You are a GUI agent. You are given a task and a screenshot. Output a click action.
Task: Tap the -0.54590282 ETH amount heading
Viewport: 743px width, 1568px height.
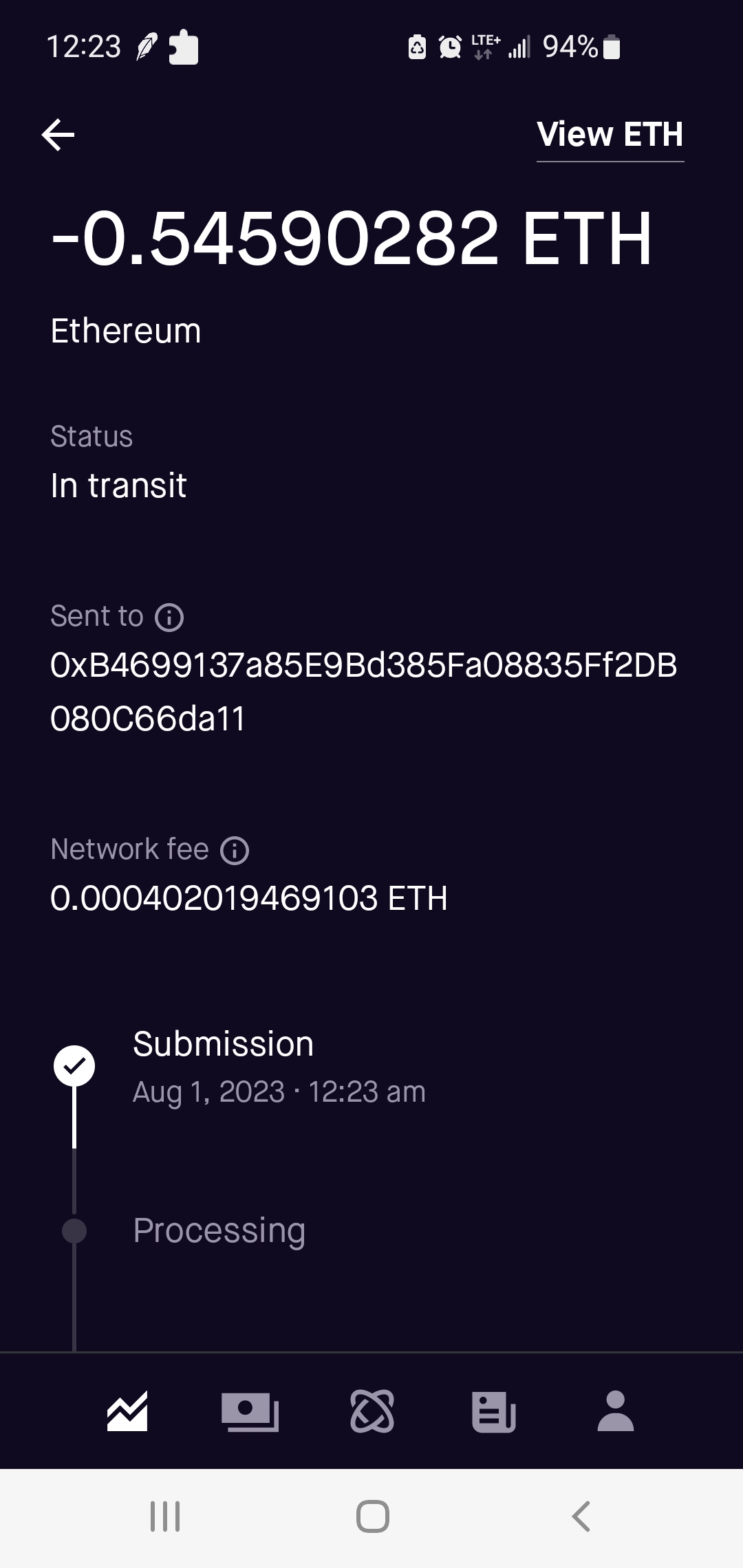pos(351,239)
